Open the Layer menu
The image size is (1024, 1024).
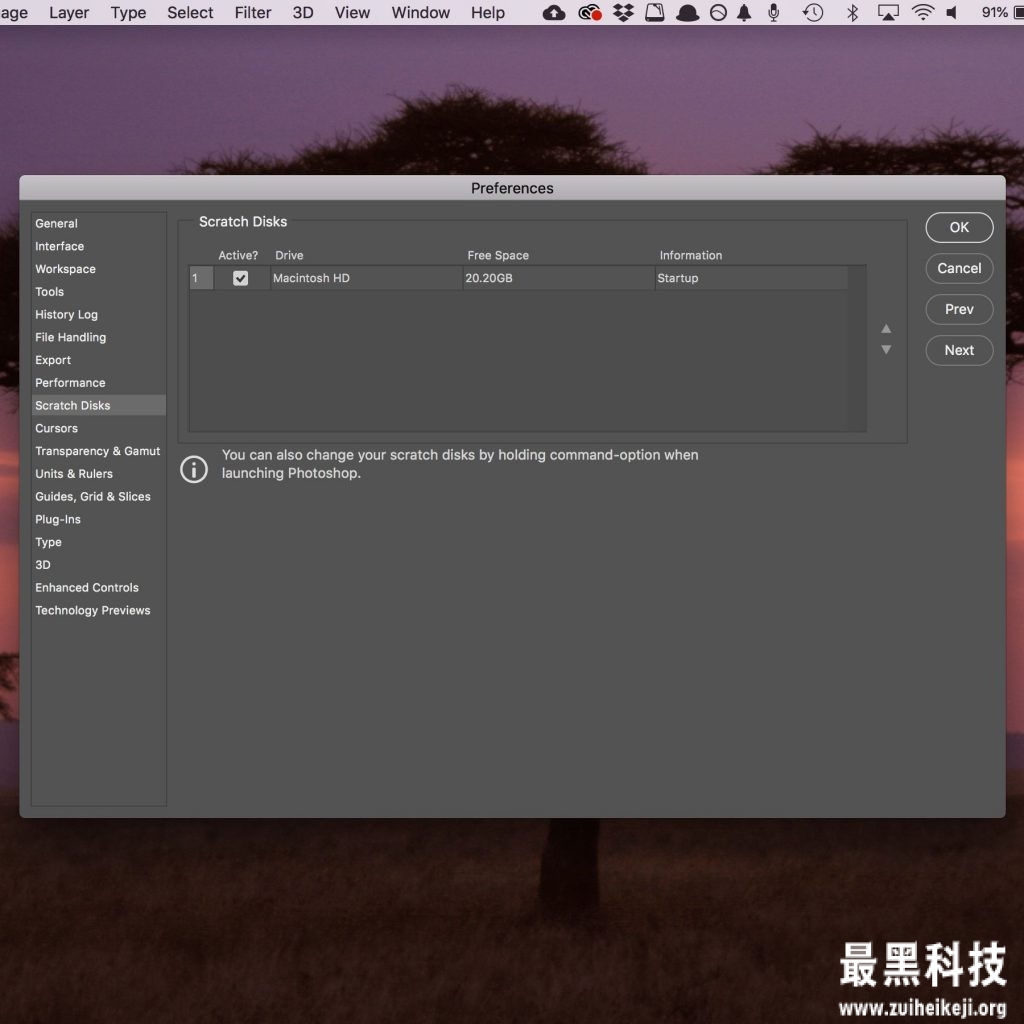click(x=69, y=12)
